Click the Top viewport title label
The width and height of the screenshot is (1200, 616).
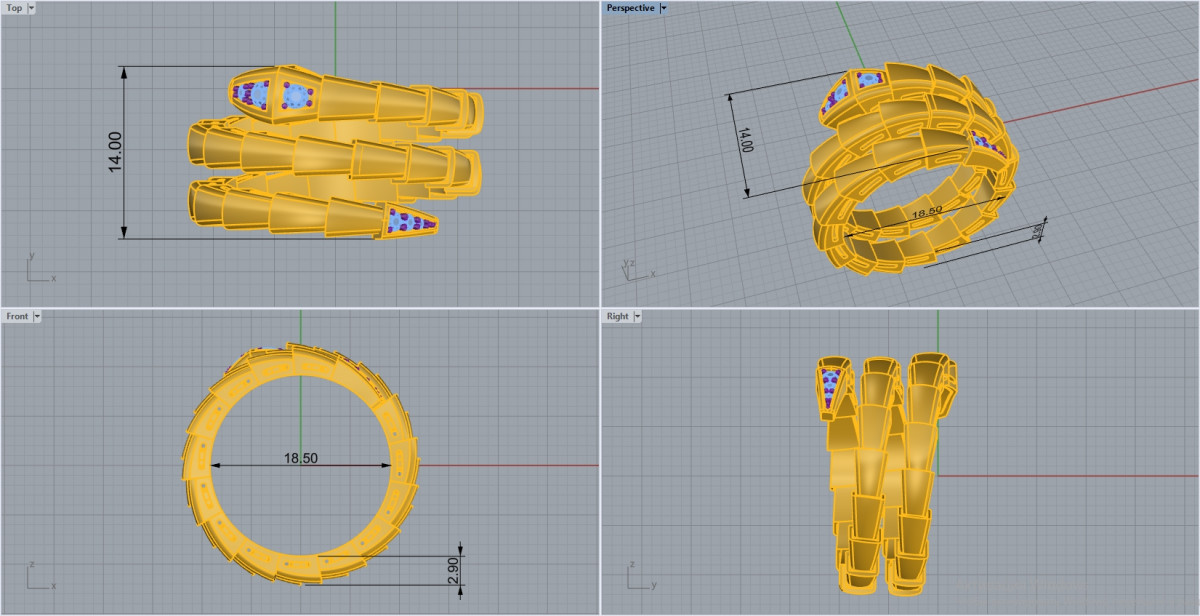coord(14,8)
